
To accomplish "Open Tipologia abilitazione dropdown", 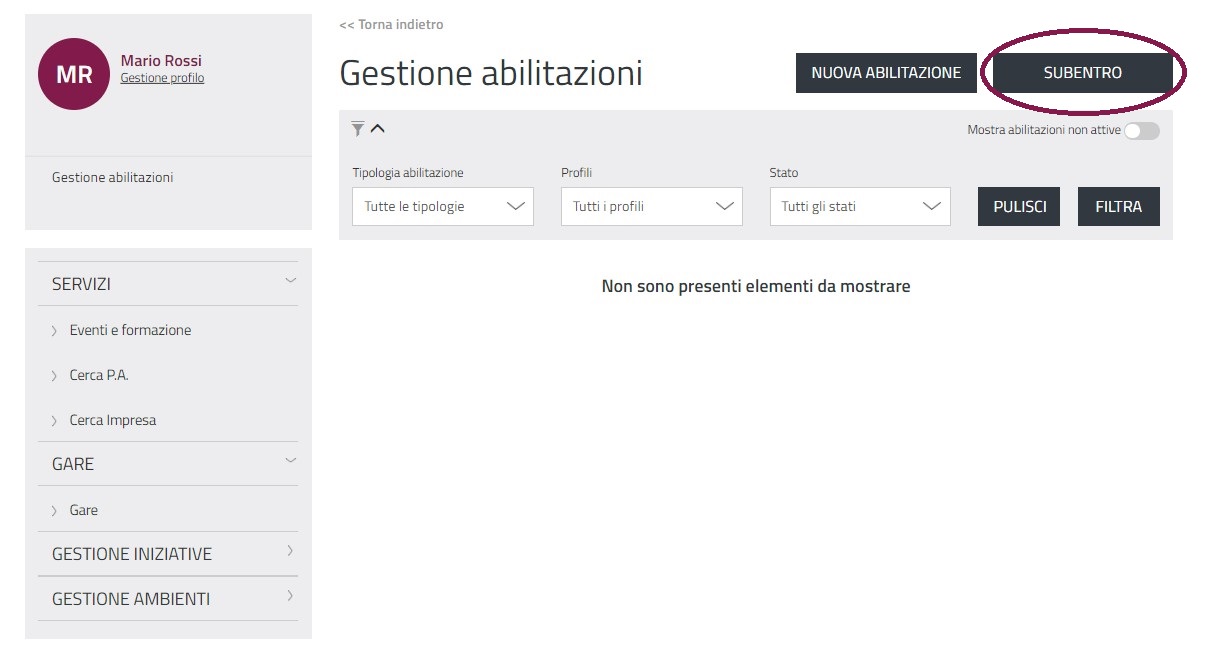I will [x=442, y=207].
